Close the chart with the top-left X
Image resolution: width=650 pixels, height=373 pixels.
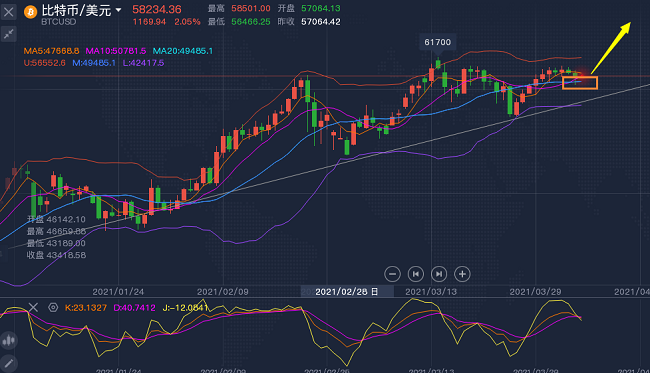coord(8,12)
